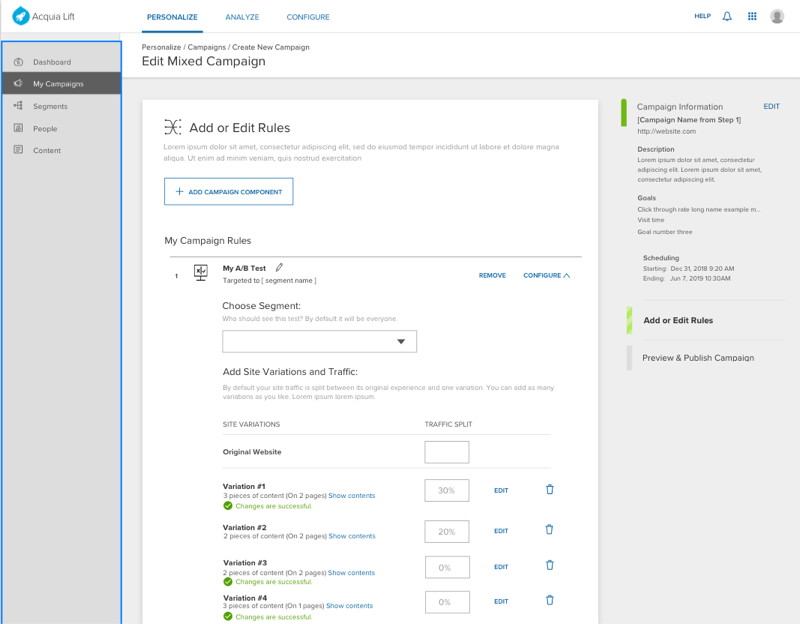The height and width of the screenshot is (624, 800).
Task: Click the pencil icon next to My A/B Test
Action: click(x=279, y=267)
